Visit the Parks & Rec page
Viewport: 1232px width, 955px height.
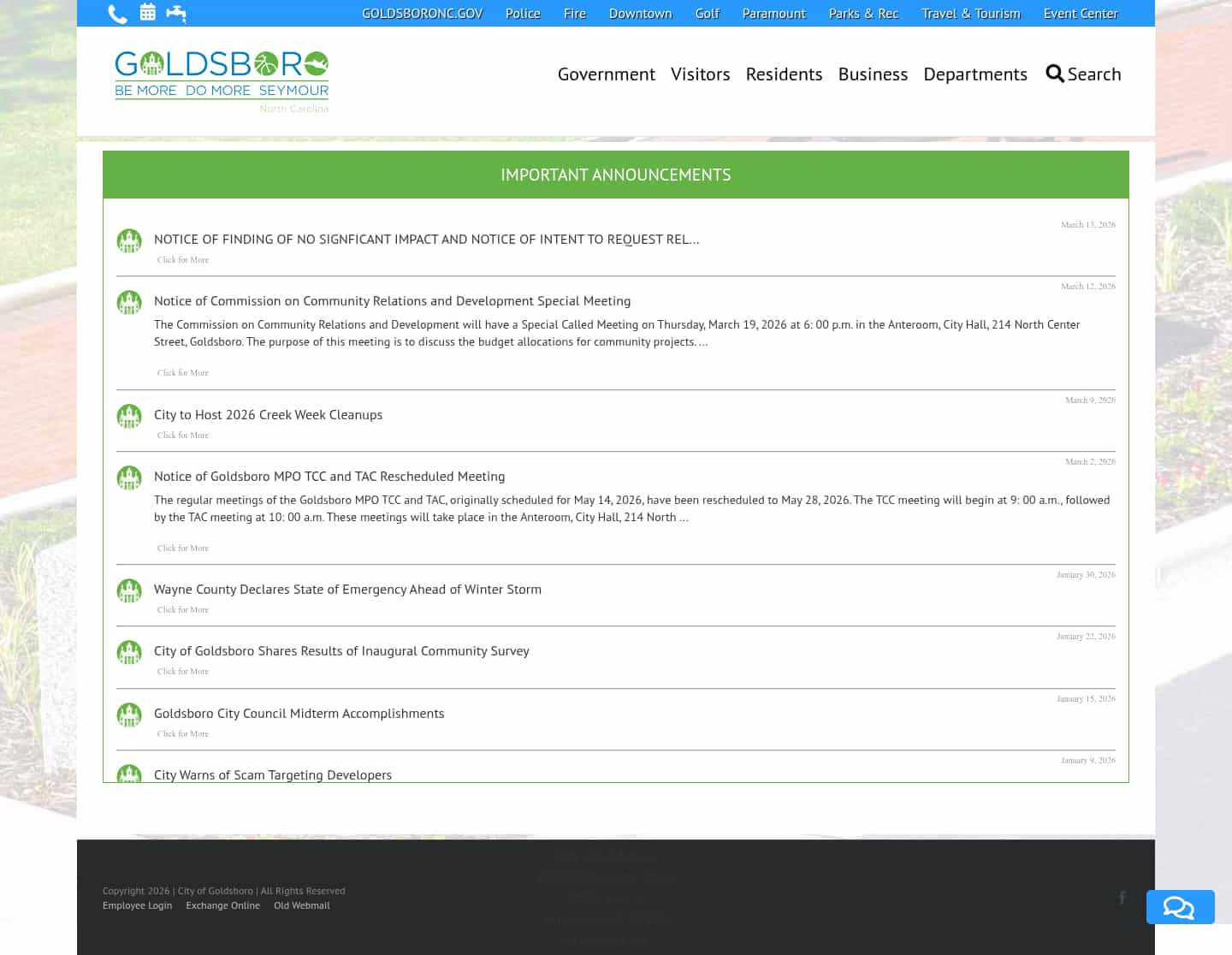[x=863, y=13]
